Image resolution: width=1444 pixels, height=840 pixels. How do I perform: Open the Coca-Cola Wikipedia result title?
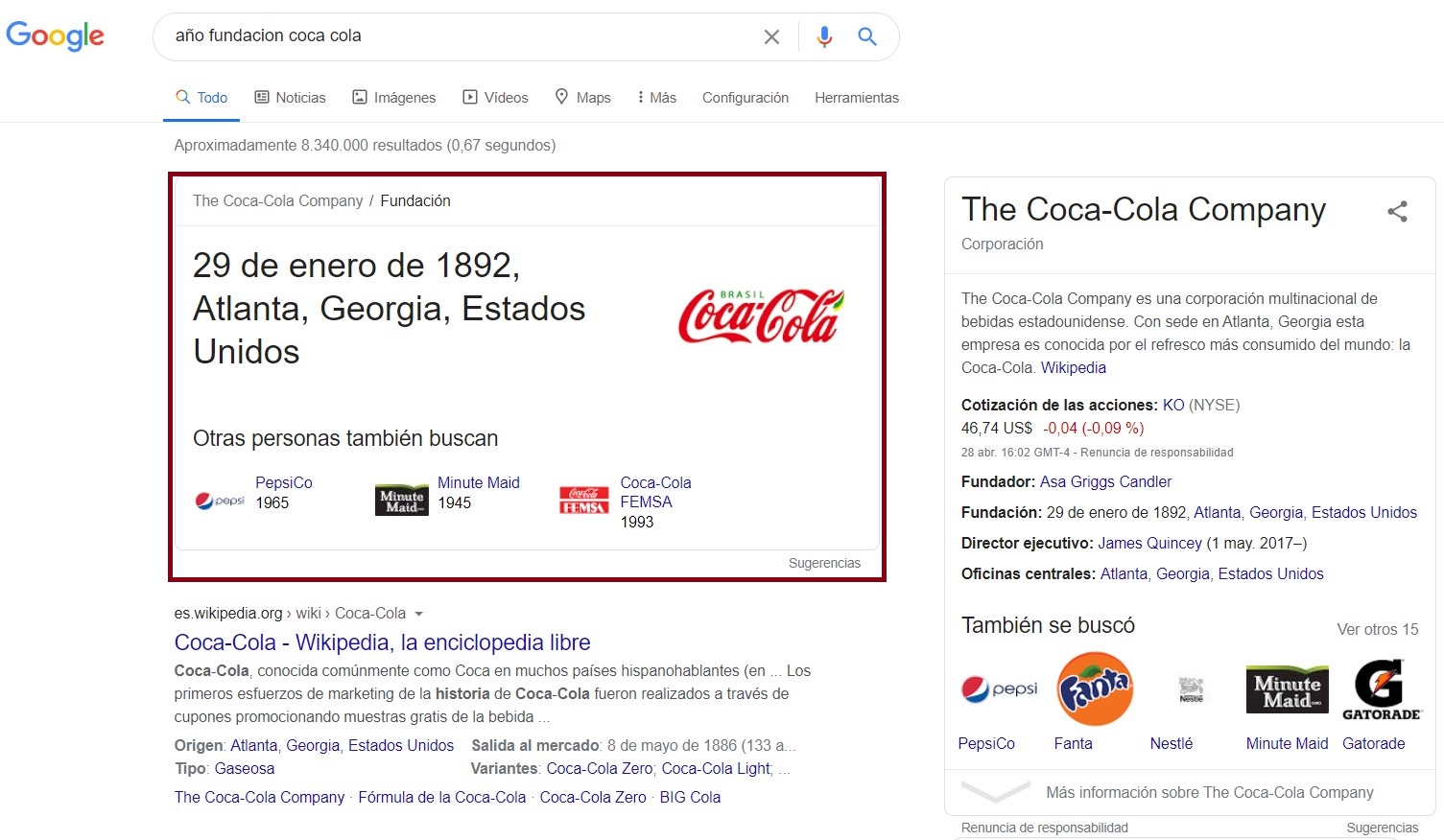382,642
